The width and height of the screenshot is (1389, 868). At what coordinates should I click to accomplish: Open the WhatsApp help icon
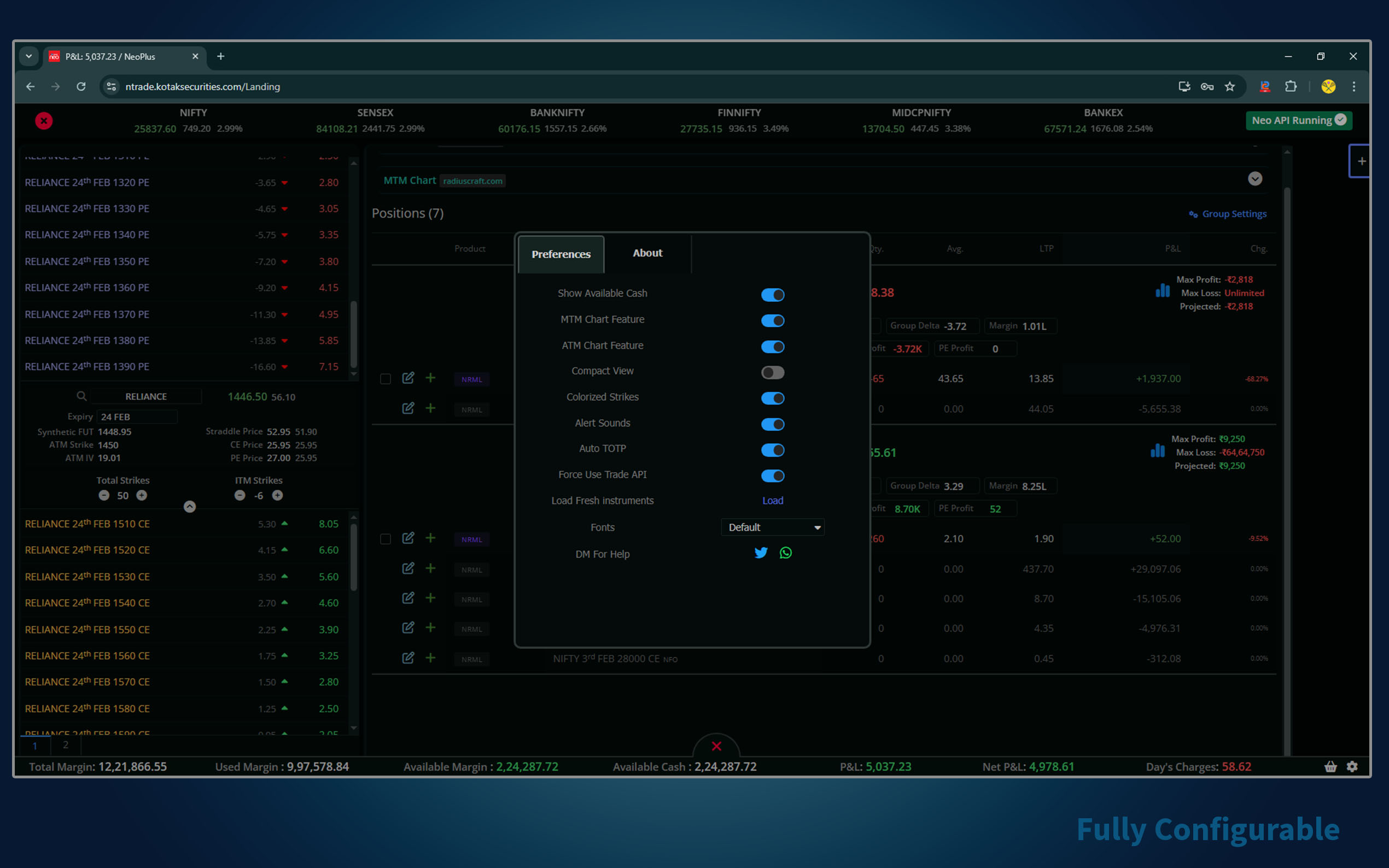click(785, 553)
